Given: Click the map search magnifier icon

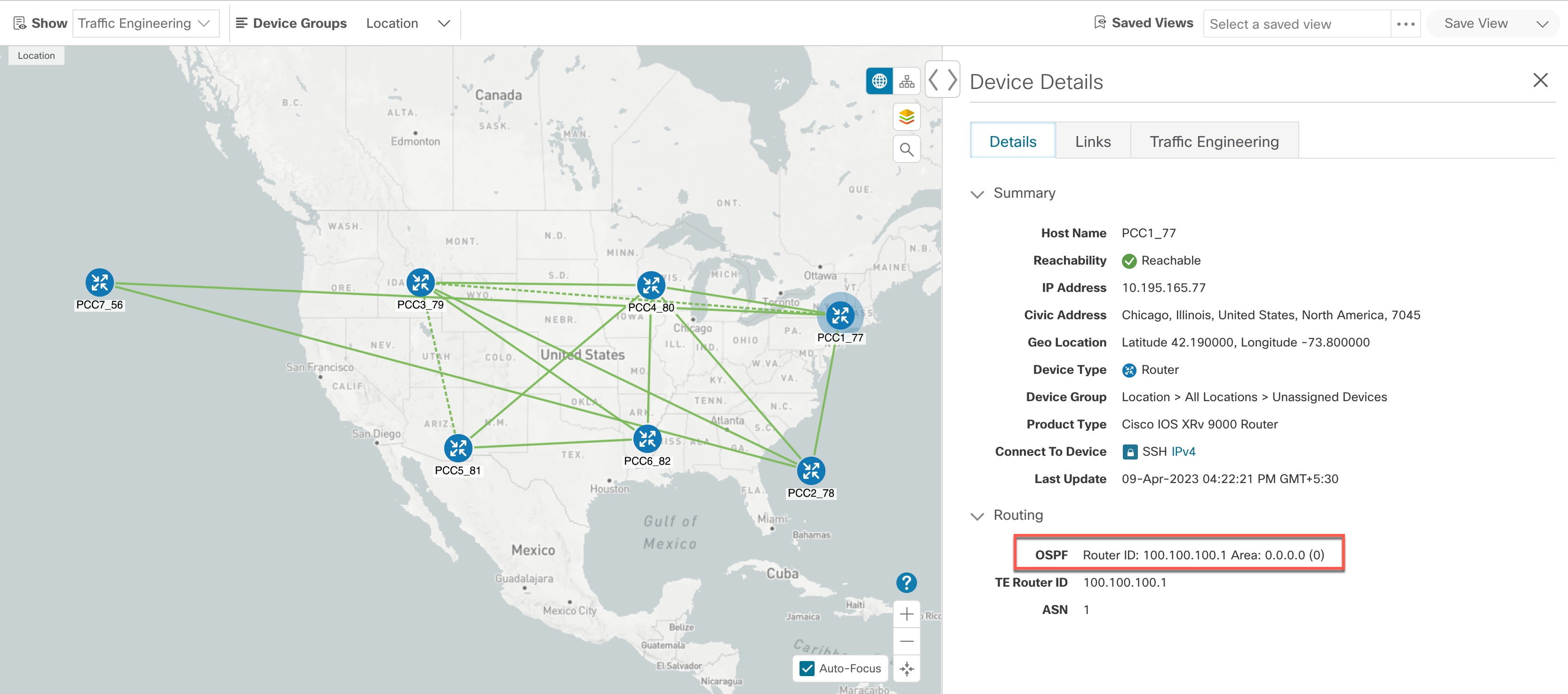Looking at the screenshot, I should point(906,149).
